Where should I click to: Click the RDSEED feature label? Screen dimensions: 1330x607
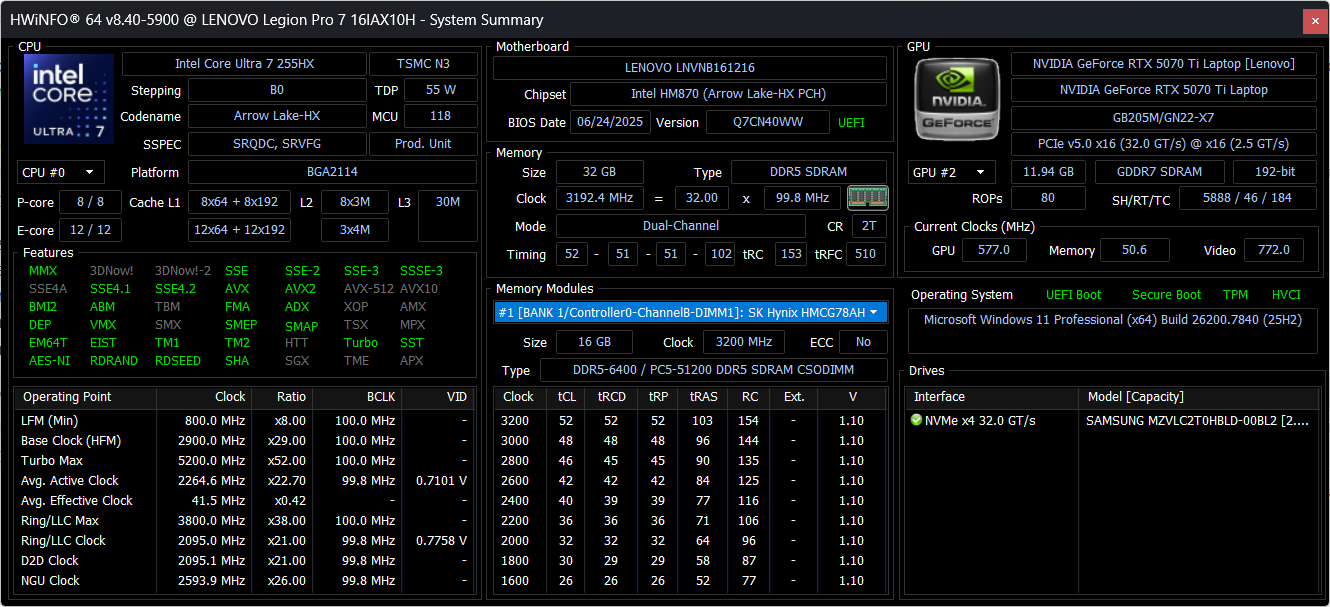click(178, 361)
